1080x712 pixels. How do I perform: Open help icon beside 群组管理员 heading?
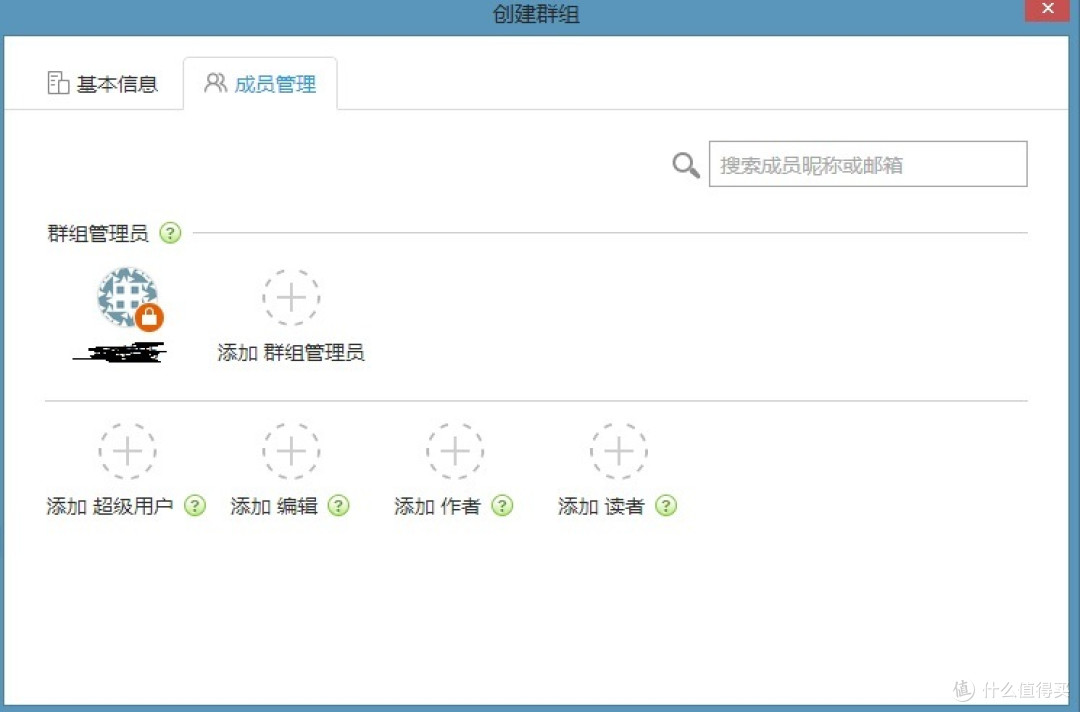coord(170,233)
